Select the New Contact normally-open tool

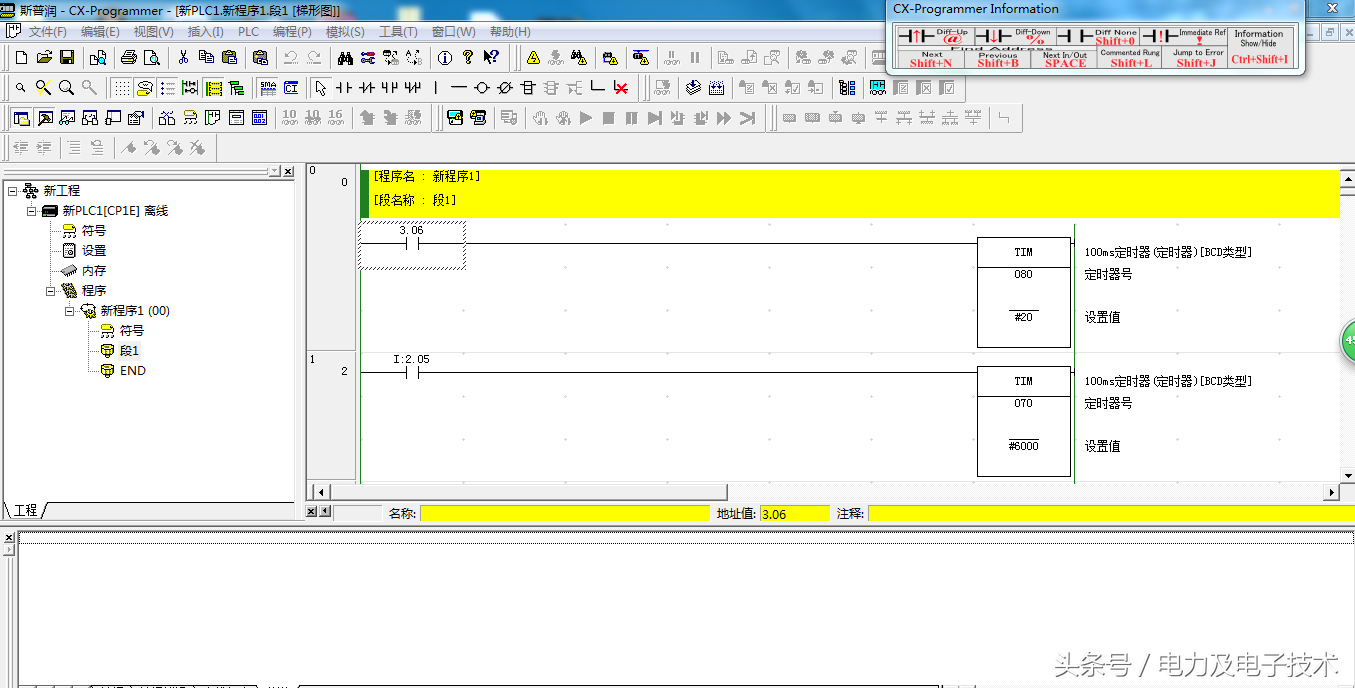pyautogui.click(x=344, y=88)
